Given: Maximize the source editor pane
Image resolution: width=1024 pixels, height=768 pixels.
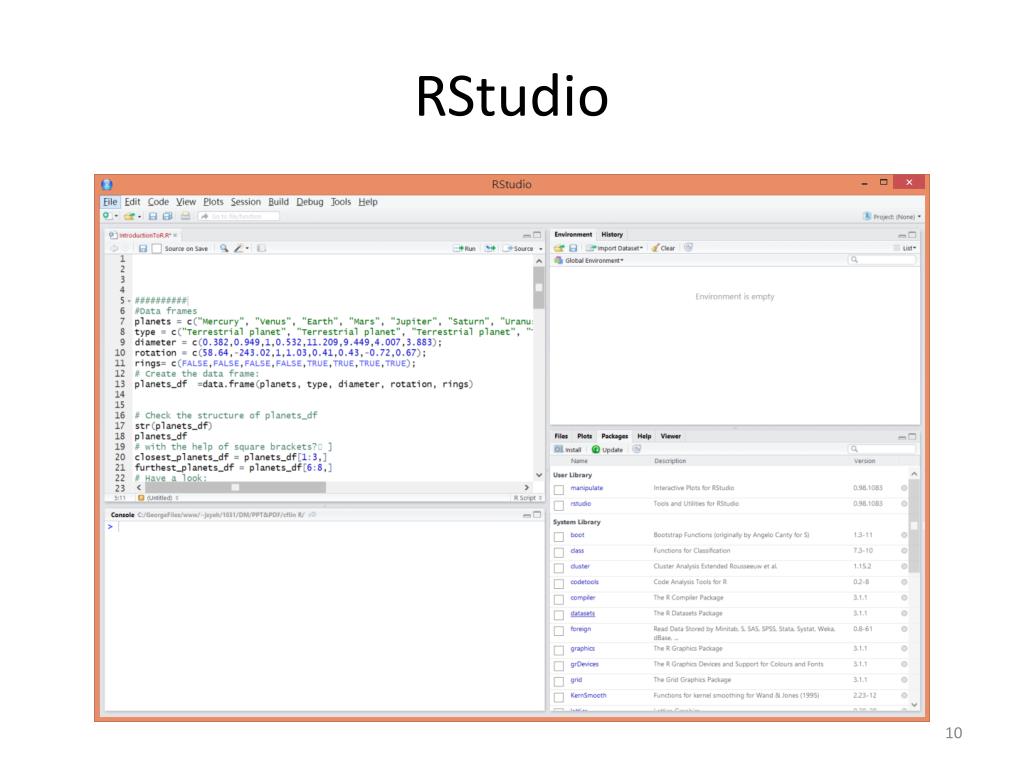Looking at the screenshot, I should [537, 235].
